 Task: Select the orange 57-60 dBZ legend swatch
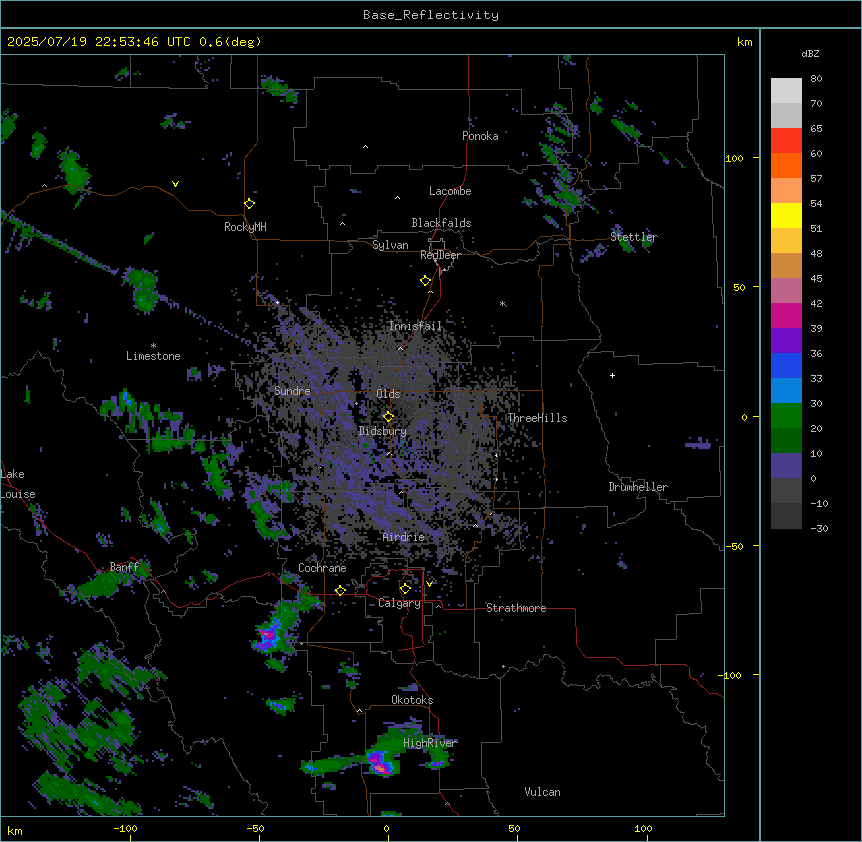786,165
